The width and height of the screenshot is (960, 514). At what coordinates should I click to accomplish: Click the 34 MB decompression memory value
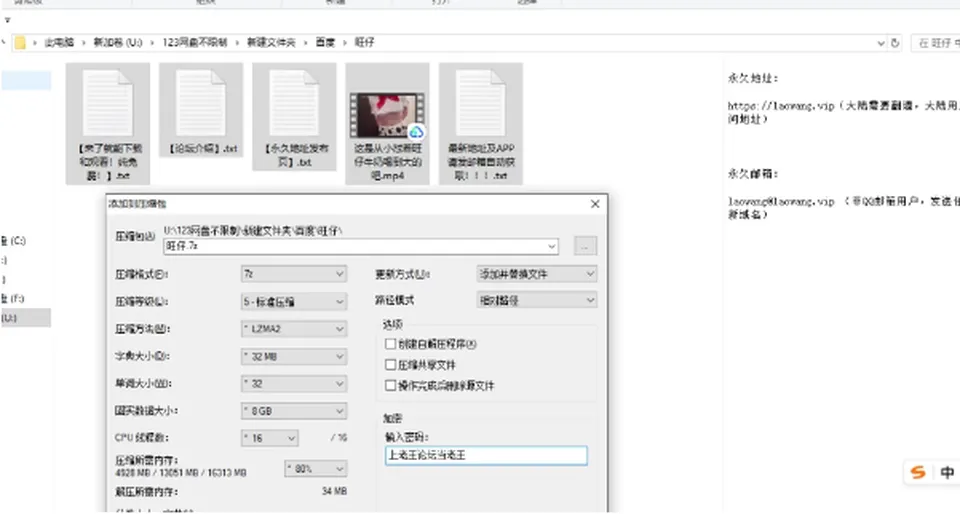(x=334, y=491)
